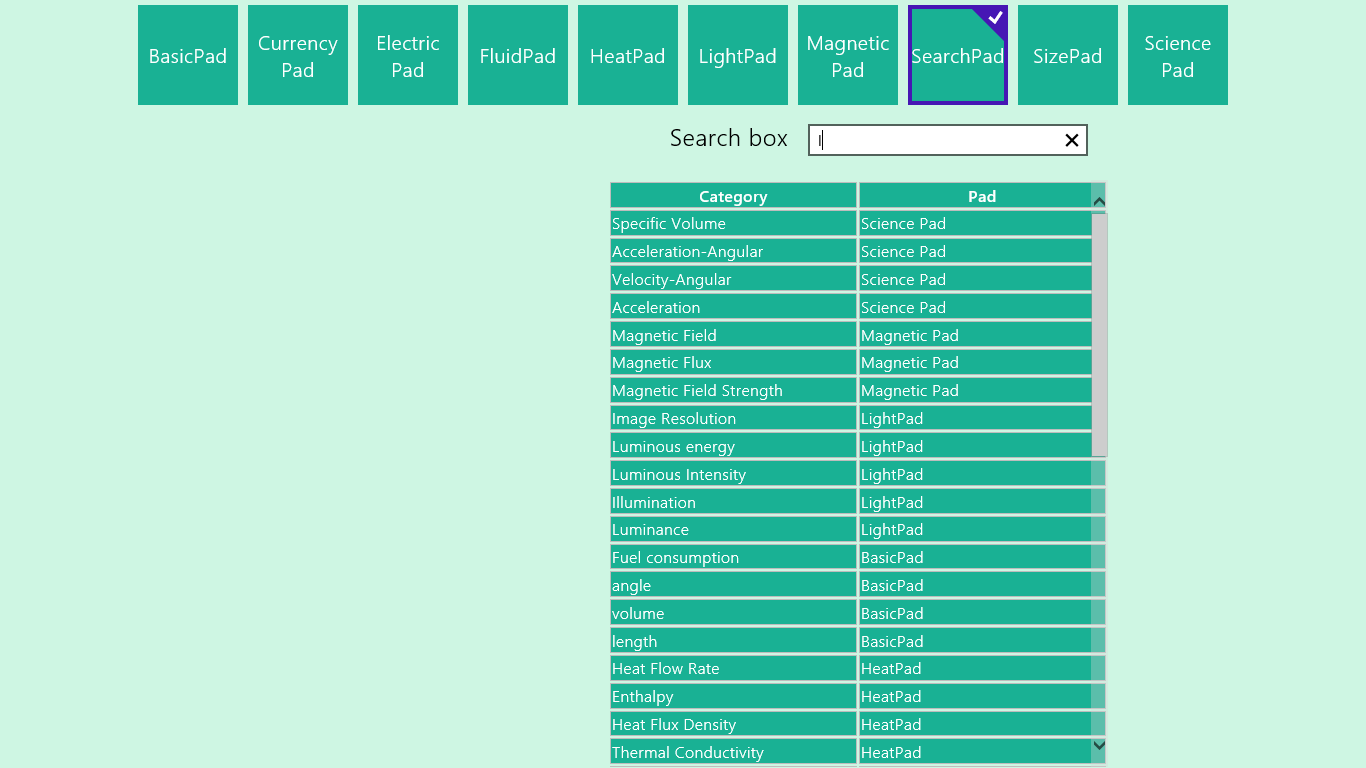
Task: Toggle the selected SearchPad tile
Action: click(958, 55)
